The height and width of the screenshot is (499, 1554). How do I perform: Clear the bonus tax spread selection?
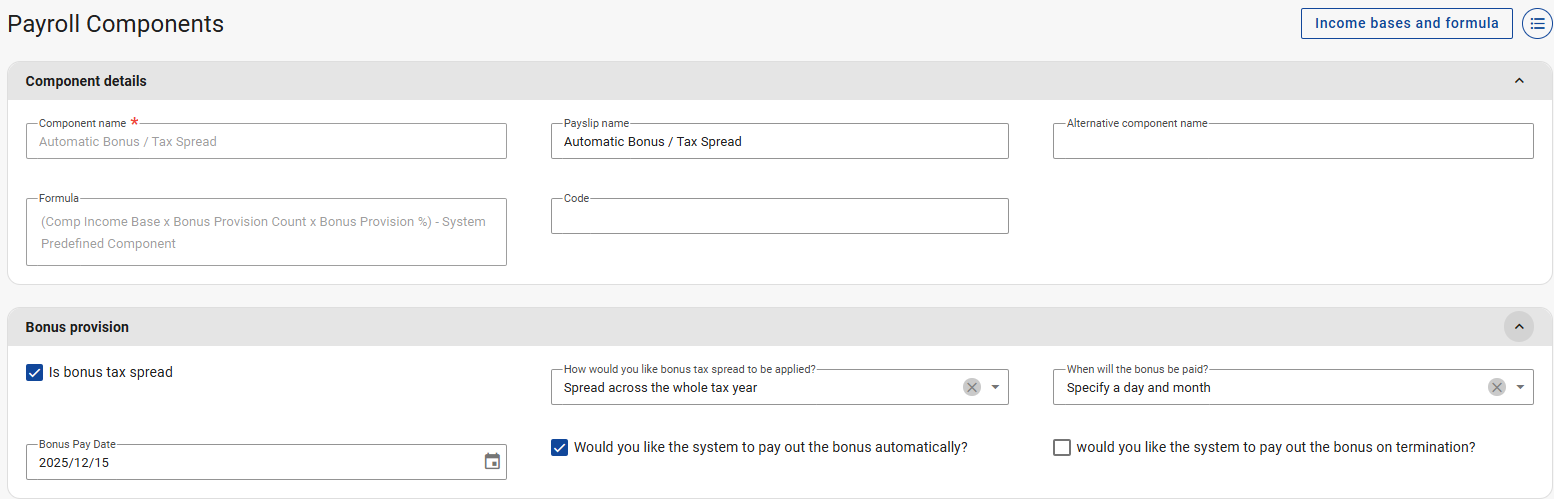972,387
